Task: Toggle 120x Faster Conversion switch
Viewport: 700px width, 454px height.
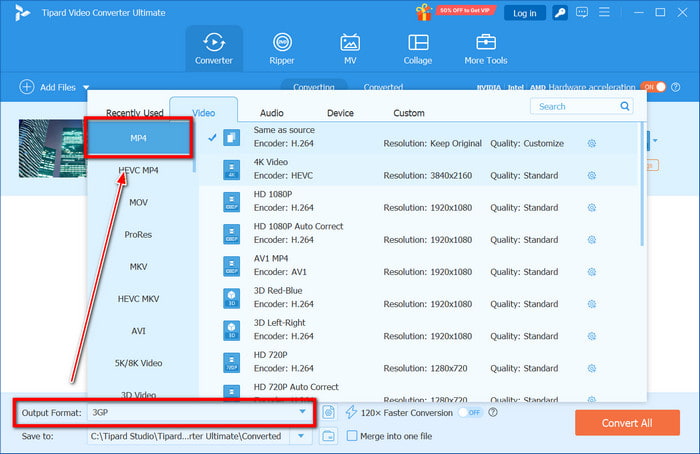Action: point(470,412)
